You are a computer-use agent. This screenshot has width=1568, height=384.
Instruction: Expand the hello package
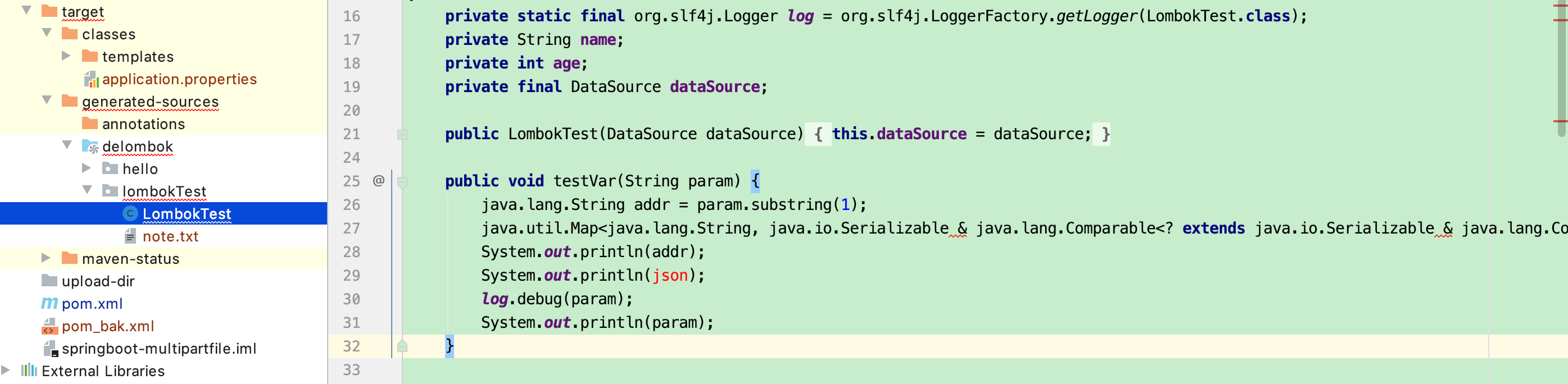tap(87, 168)
